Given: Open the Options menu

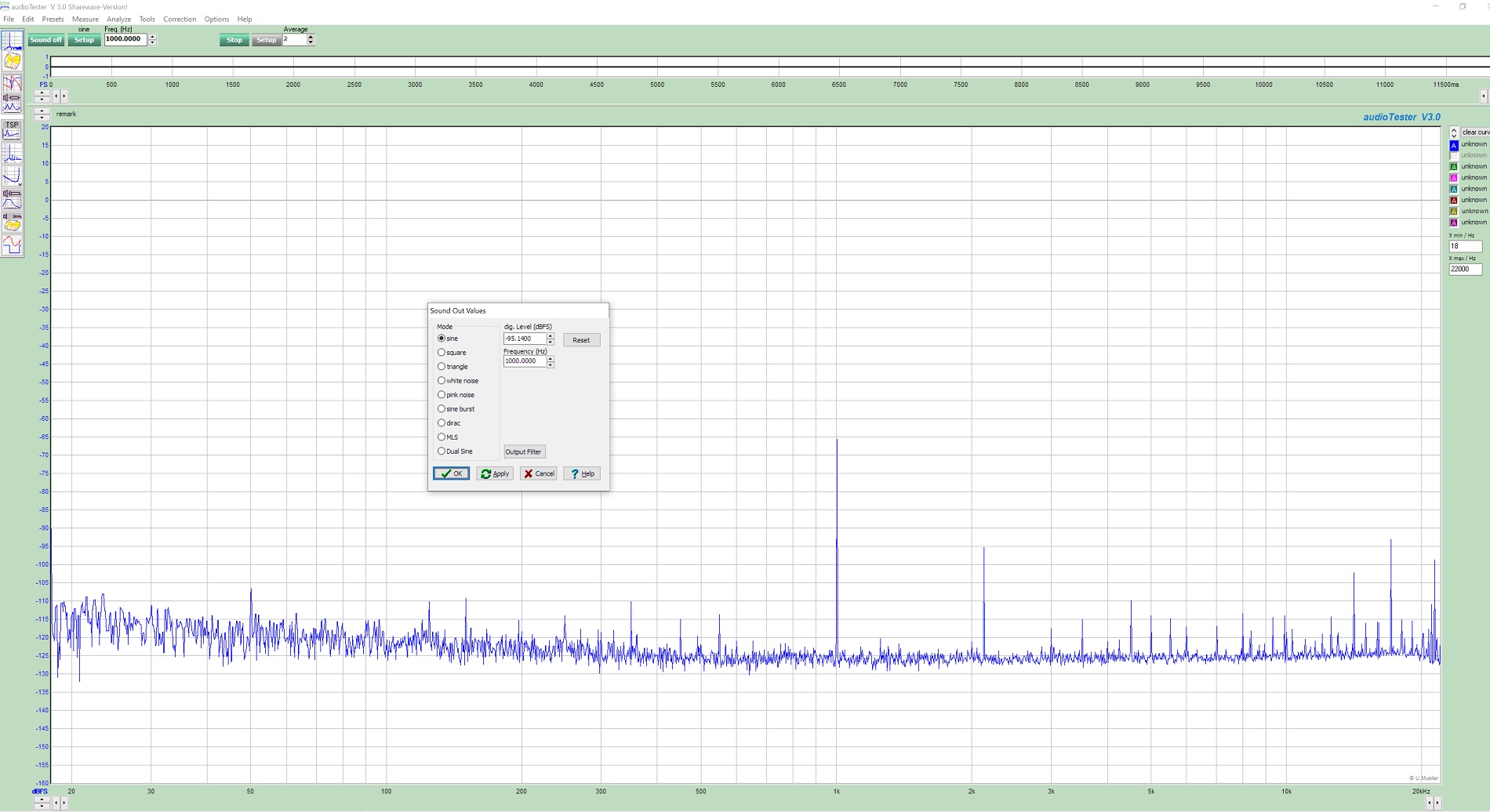Looking at the screenshot, I should click(216, 19).
